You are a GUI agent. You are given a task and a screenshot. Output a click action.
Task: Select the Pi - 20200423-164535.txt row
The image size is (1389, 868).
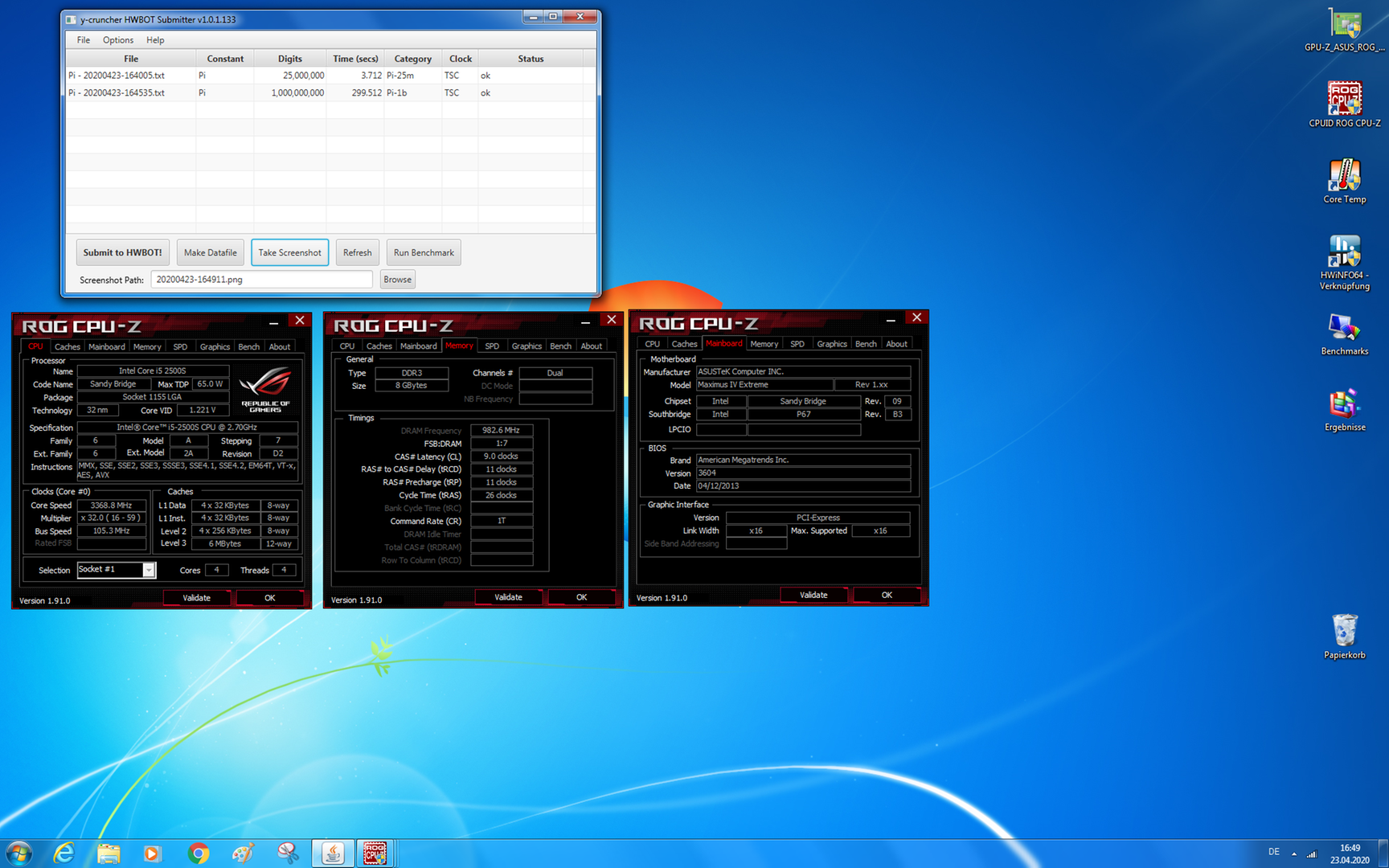tap(330, 93)
